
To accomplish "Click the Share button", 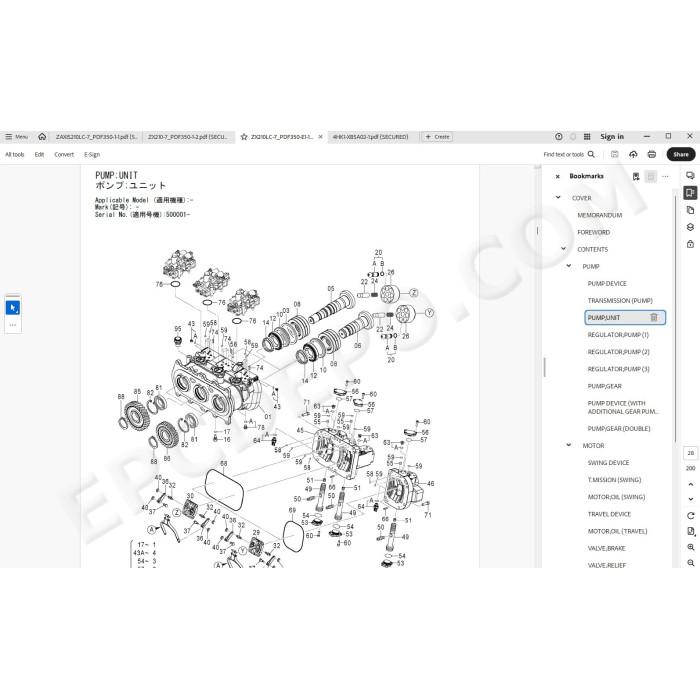I will (x=681, y=154).
